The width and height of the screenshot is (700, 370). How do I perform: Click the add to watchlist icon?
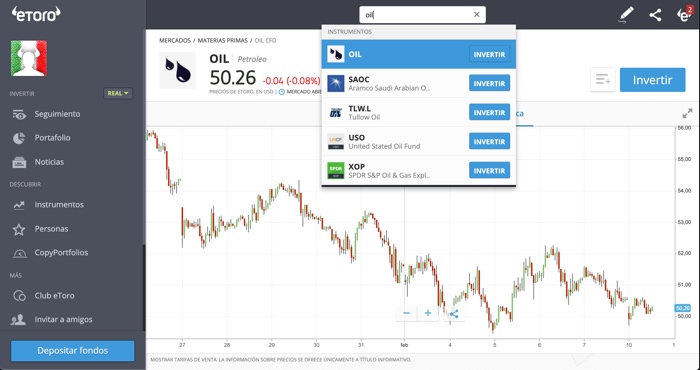coord(603,80)
